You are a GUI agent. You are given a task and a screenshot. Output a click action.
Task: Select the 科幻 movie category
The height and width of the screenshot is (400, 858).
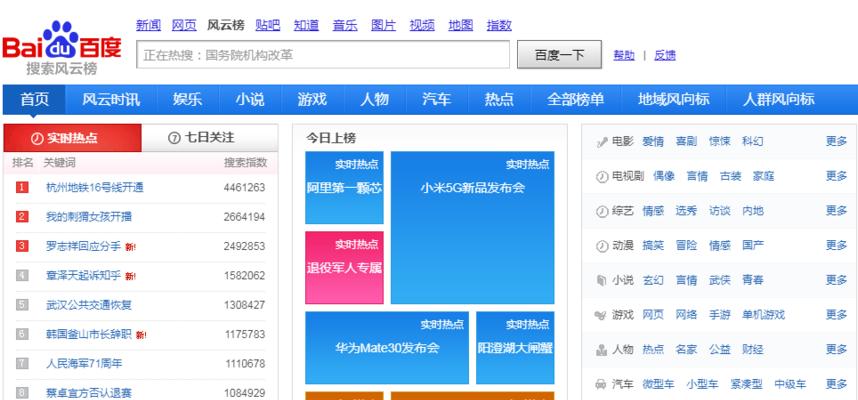point(752,141)
